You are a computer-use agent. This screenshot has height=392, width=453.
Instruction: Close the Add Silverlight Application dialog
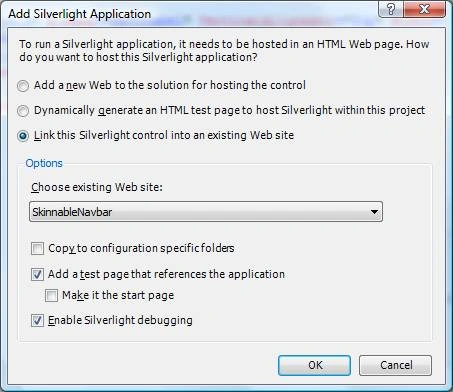point(424,9)
